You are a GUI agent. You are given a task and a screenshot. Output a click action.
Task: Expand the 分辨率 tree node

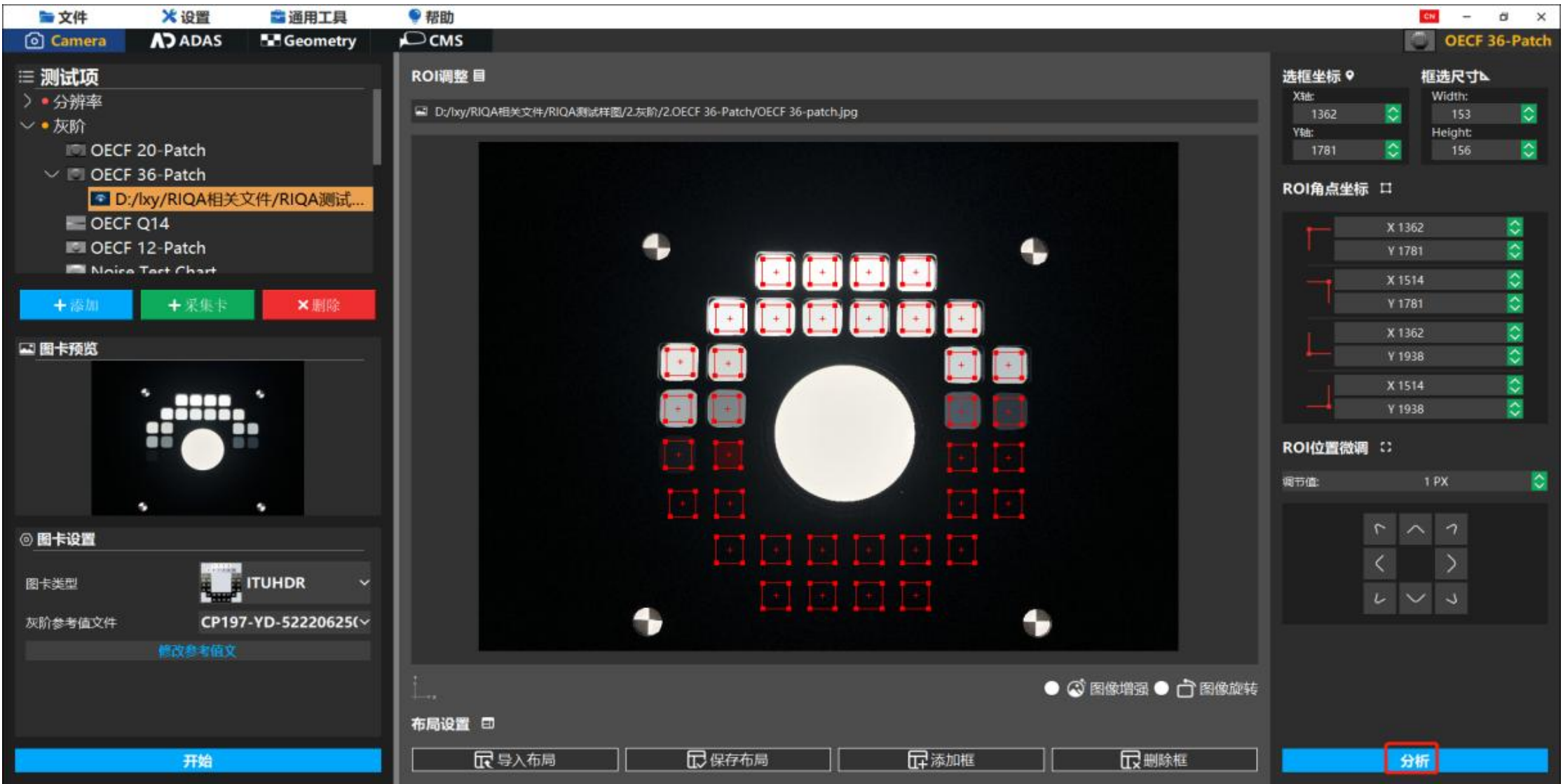tap(27, 102)
